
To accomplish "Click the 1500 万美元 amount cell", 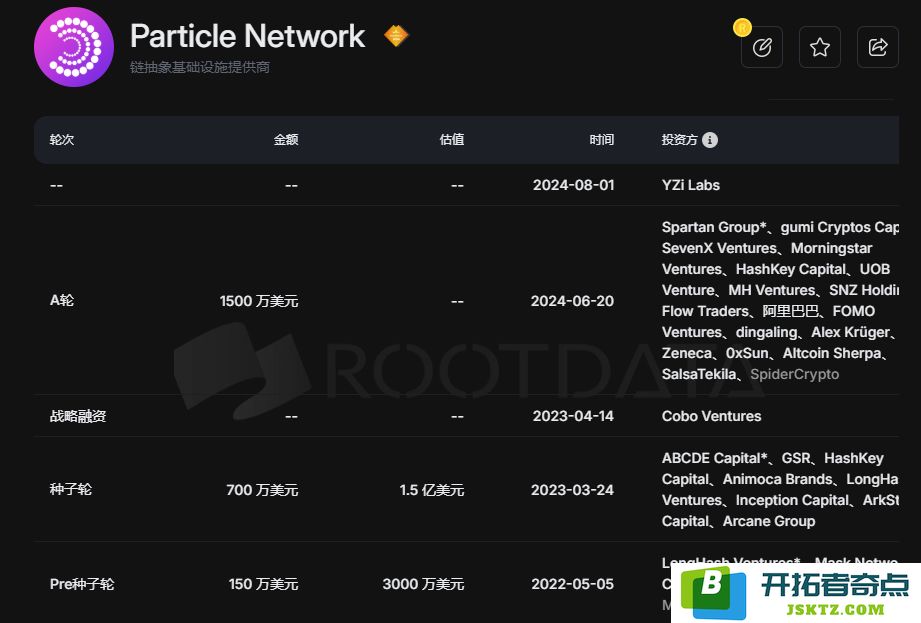I will tap(259, 301).
